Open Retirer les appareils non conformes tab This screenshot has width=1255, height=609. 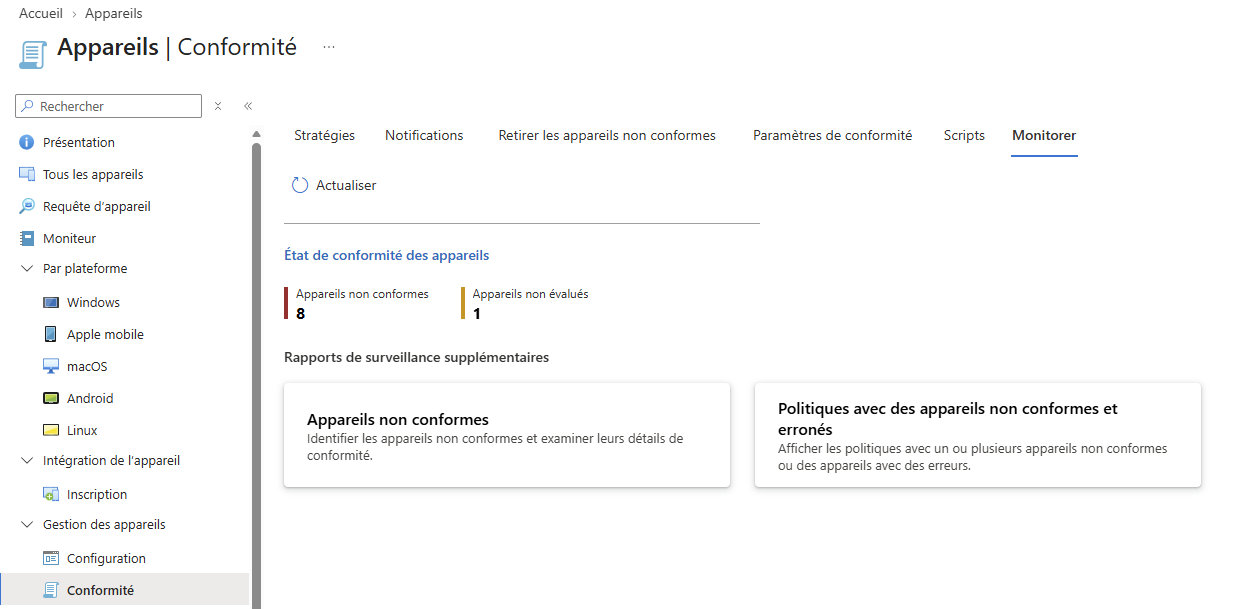coord(607,135)
